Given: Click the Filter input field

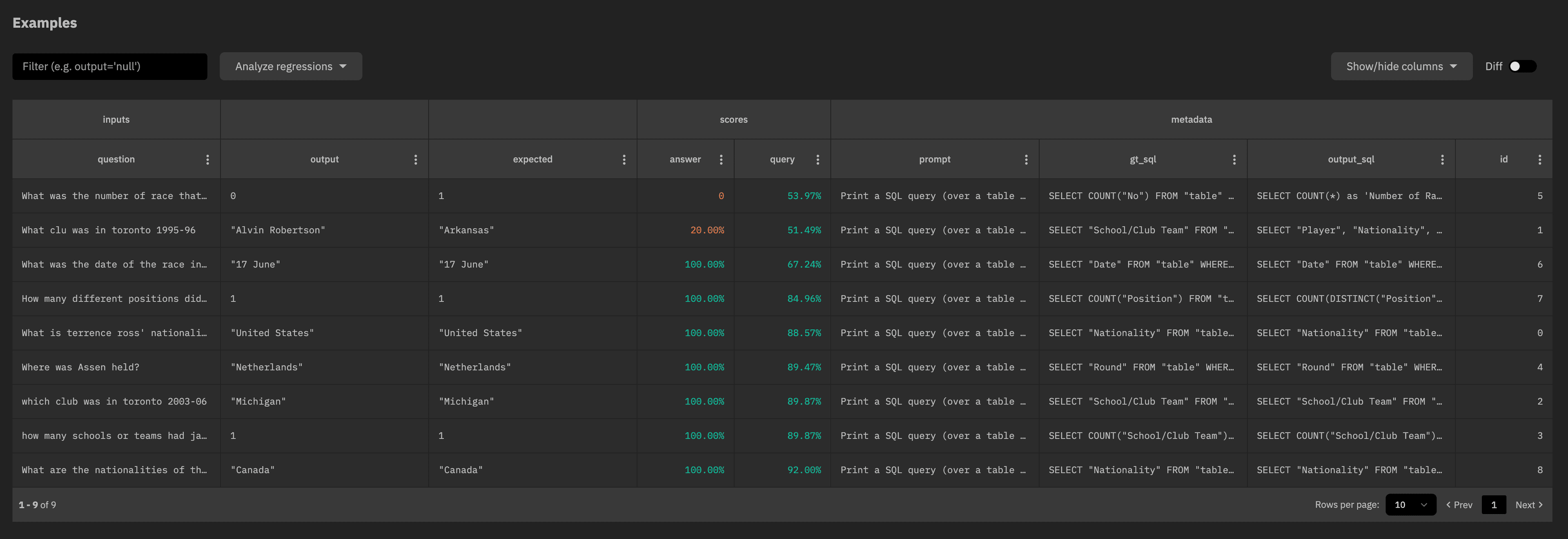Looking at the screenshot, I should pyautogui.click(x=109, y=67).
